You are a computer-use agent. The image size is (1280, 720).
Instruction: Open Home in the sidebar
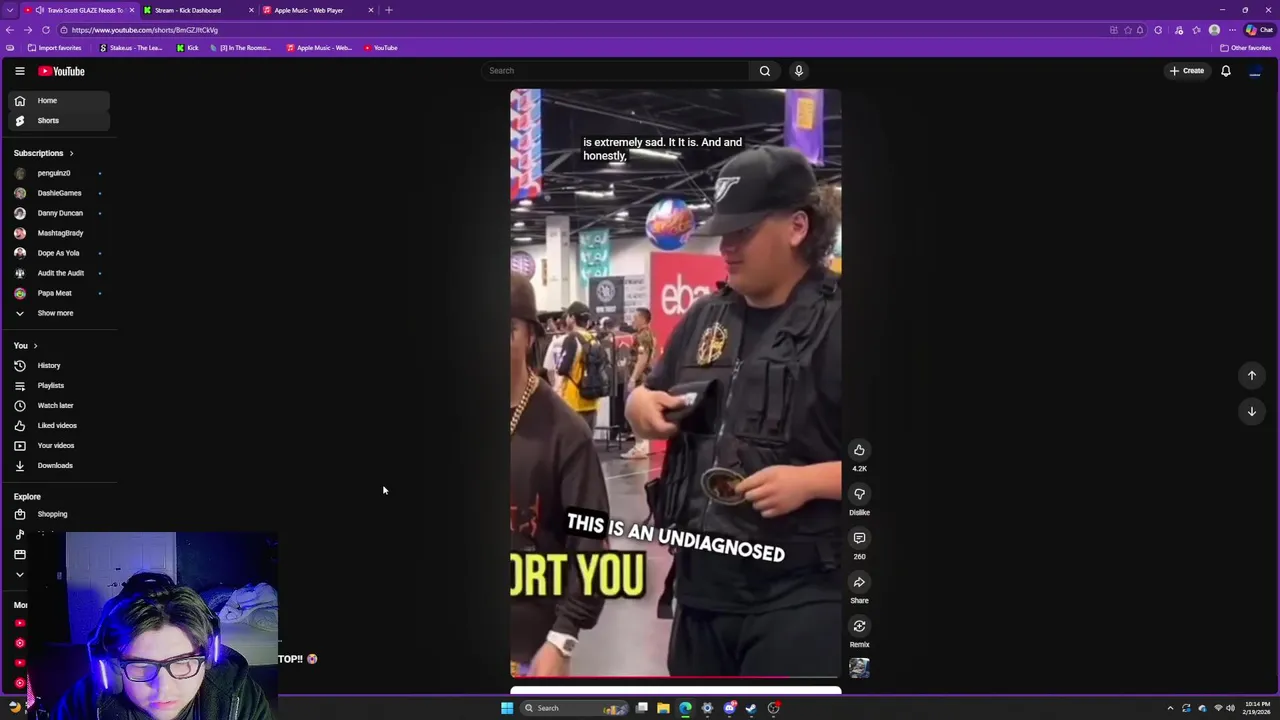point(59,101)
